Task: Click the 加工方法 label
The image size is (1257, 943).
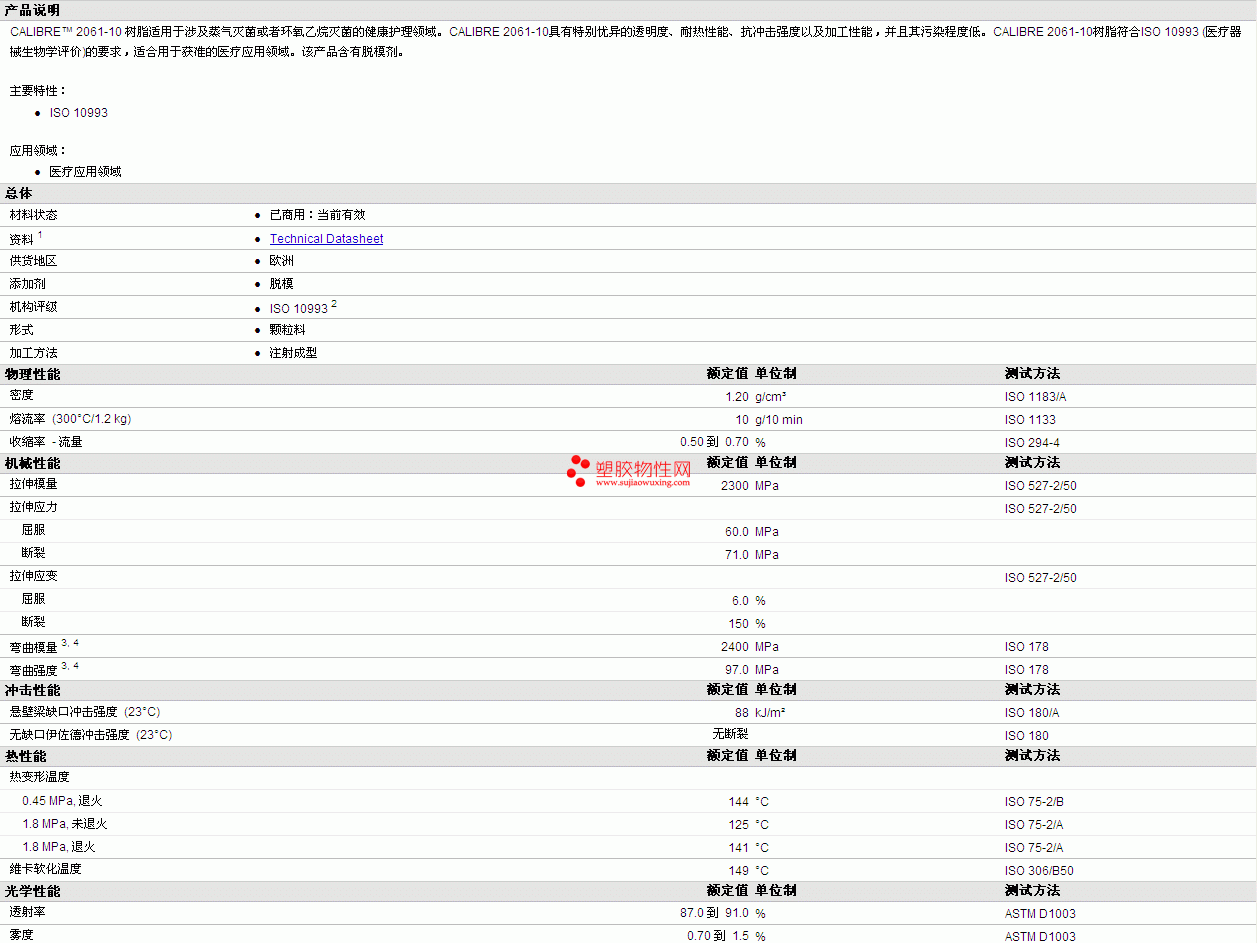Action: pos(34,353)
